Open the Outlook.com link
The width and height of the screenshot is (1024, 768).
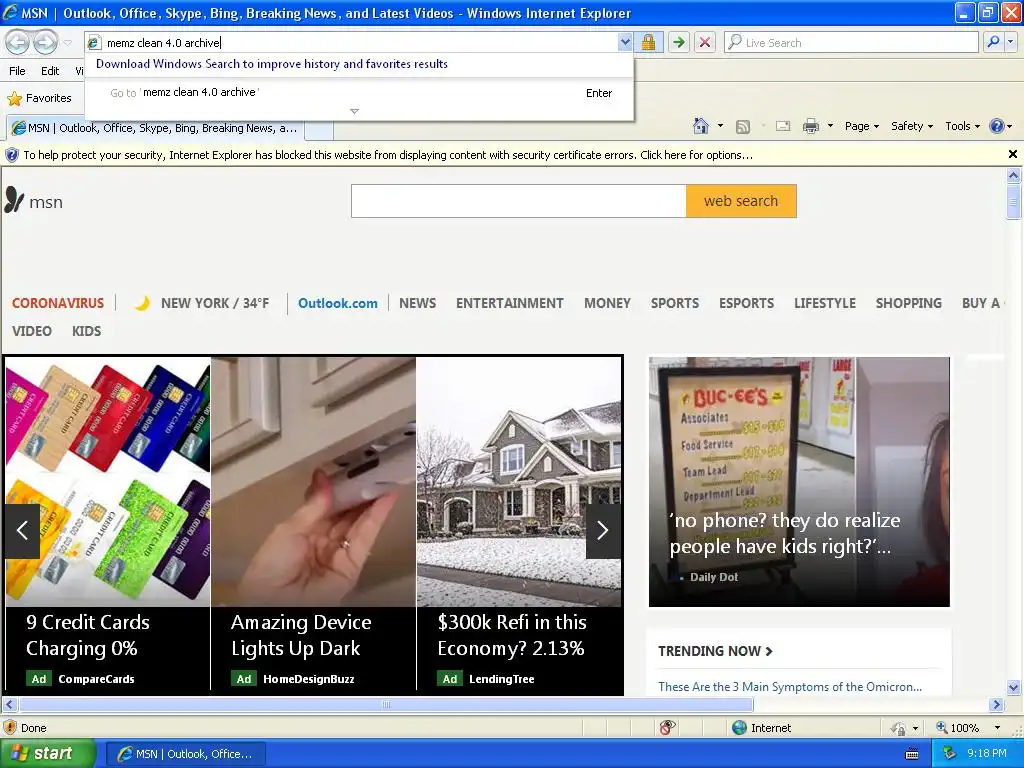338,303
